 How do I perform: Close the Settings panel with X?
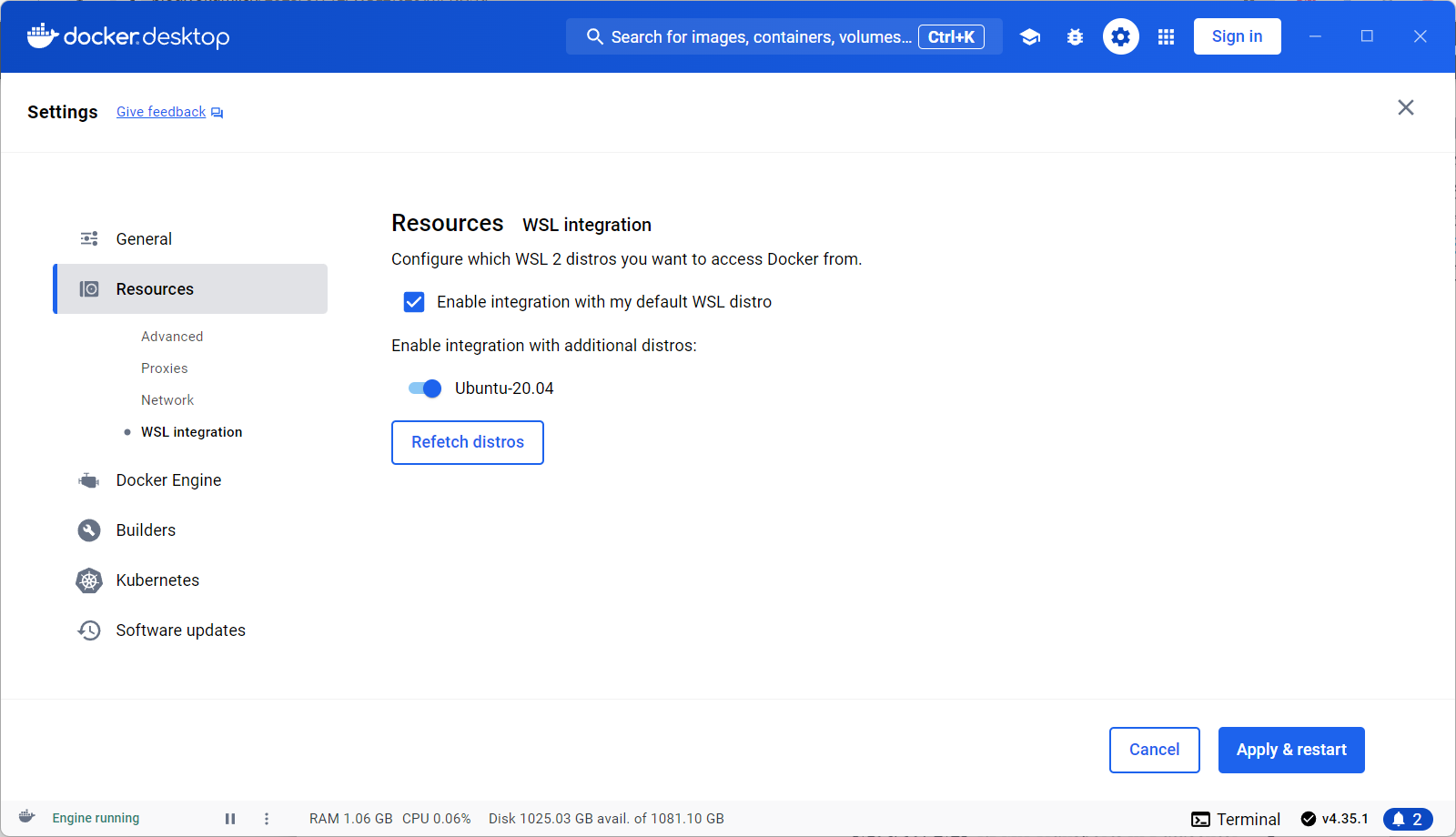click(x=1406, y=107)
